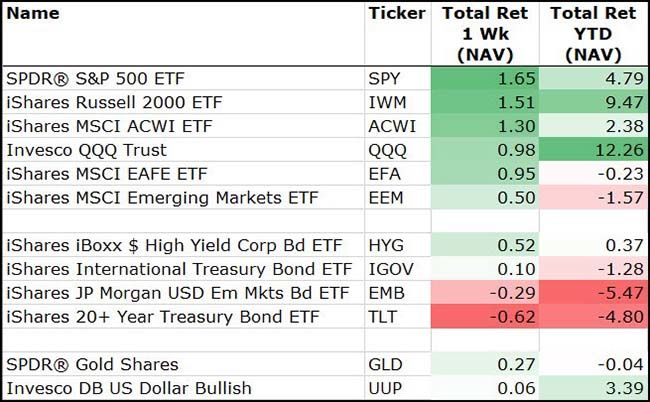The image size is (650, 402).
Task: Click the TLT ticker symbol
Action: pyautogui.click(x=386, y=317)
